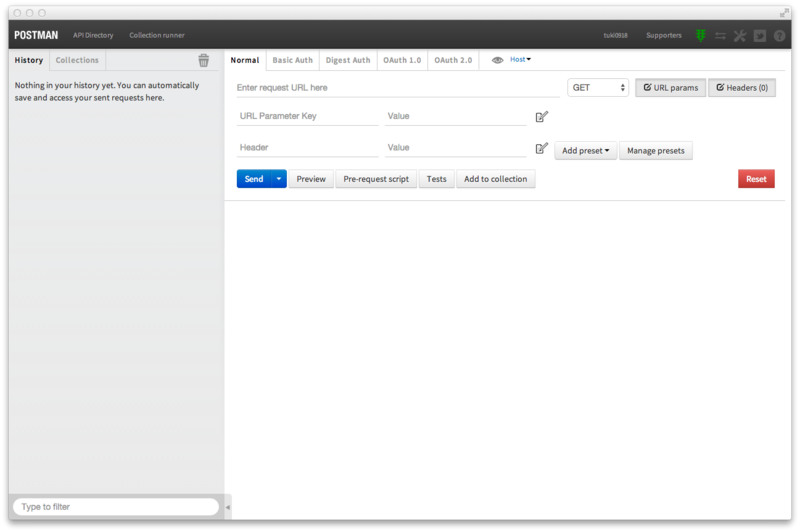
Task: Focus the URL parameter Value field
Action: (x=456, y=116)
